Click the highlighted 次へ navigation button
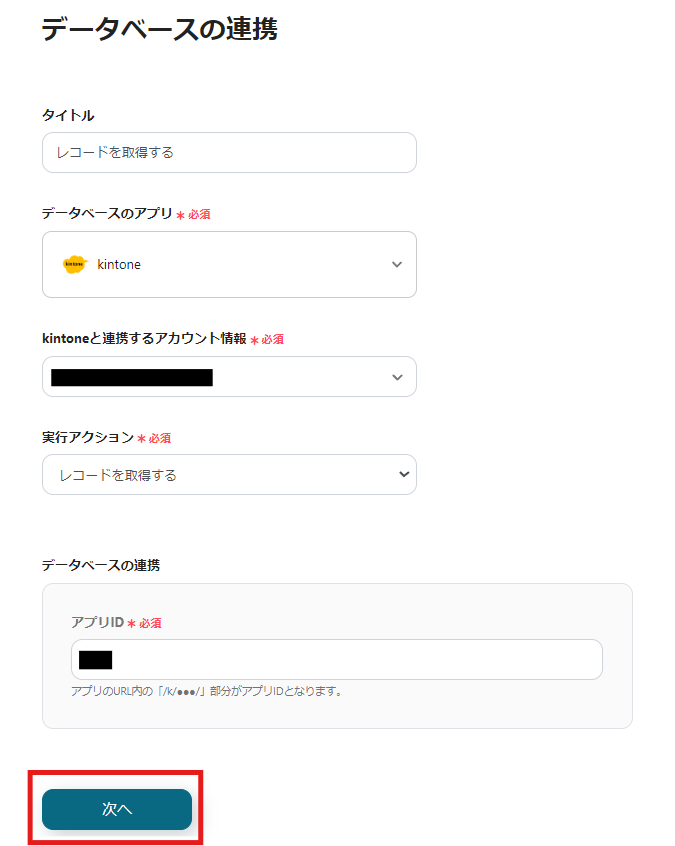This screenshot has height=846, width=675. point(116,809)
